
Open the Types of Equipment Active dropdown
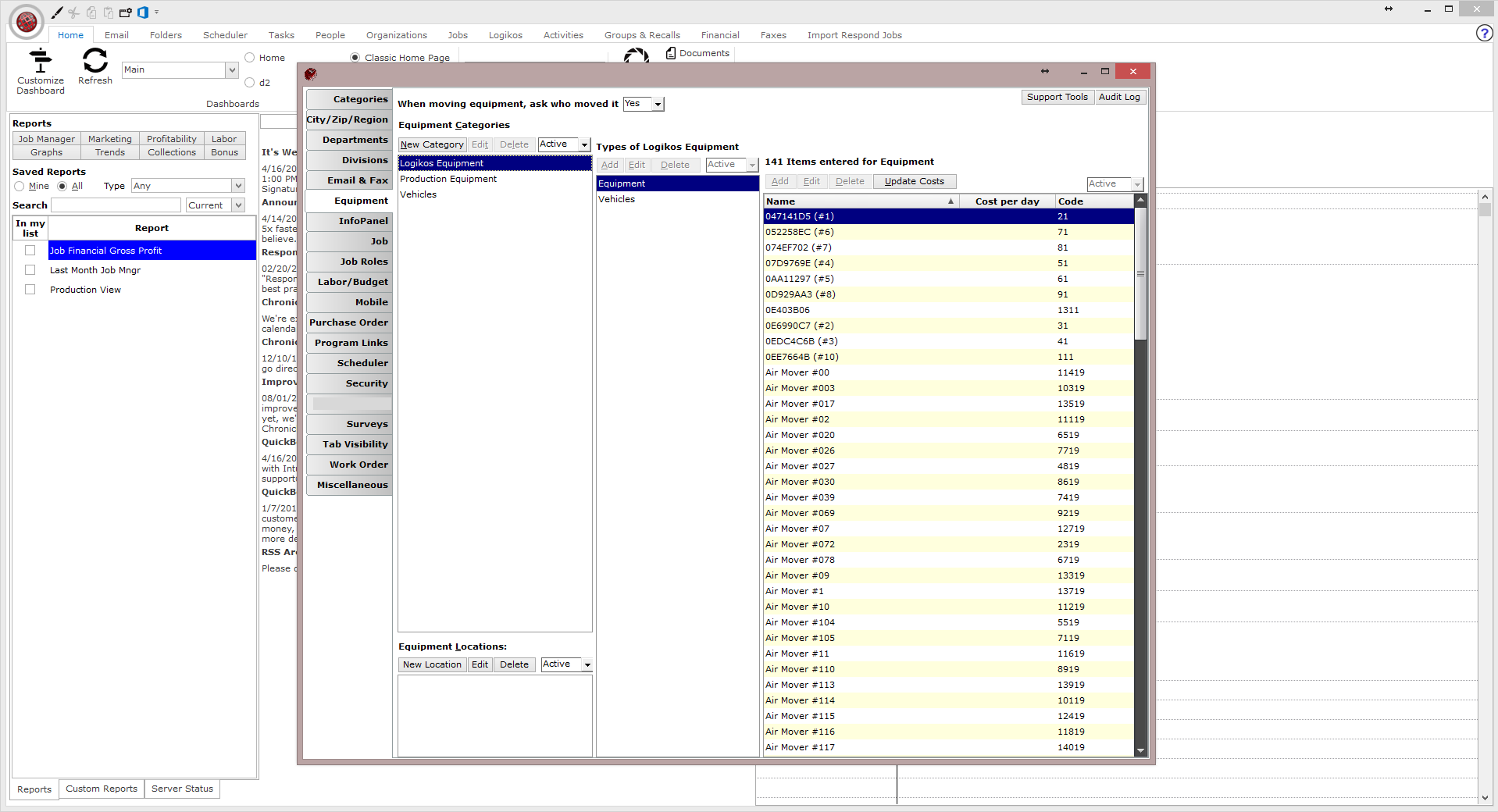[752, 165]
